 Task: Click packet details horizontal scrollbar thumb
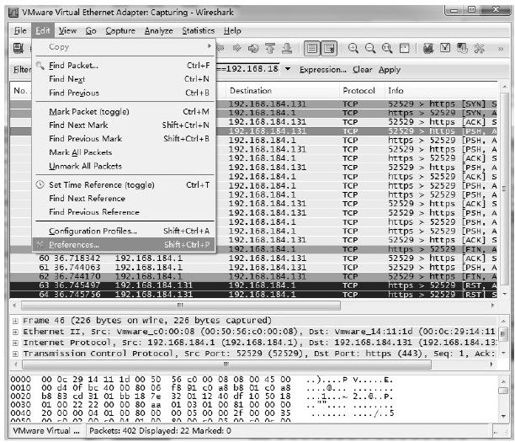point(227,365)
